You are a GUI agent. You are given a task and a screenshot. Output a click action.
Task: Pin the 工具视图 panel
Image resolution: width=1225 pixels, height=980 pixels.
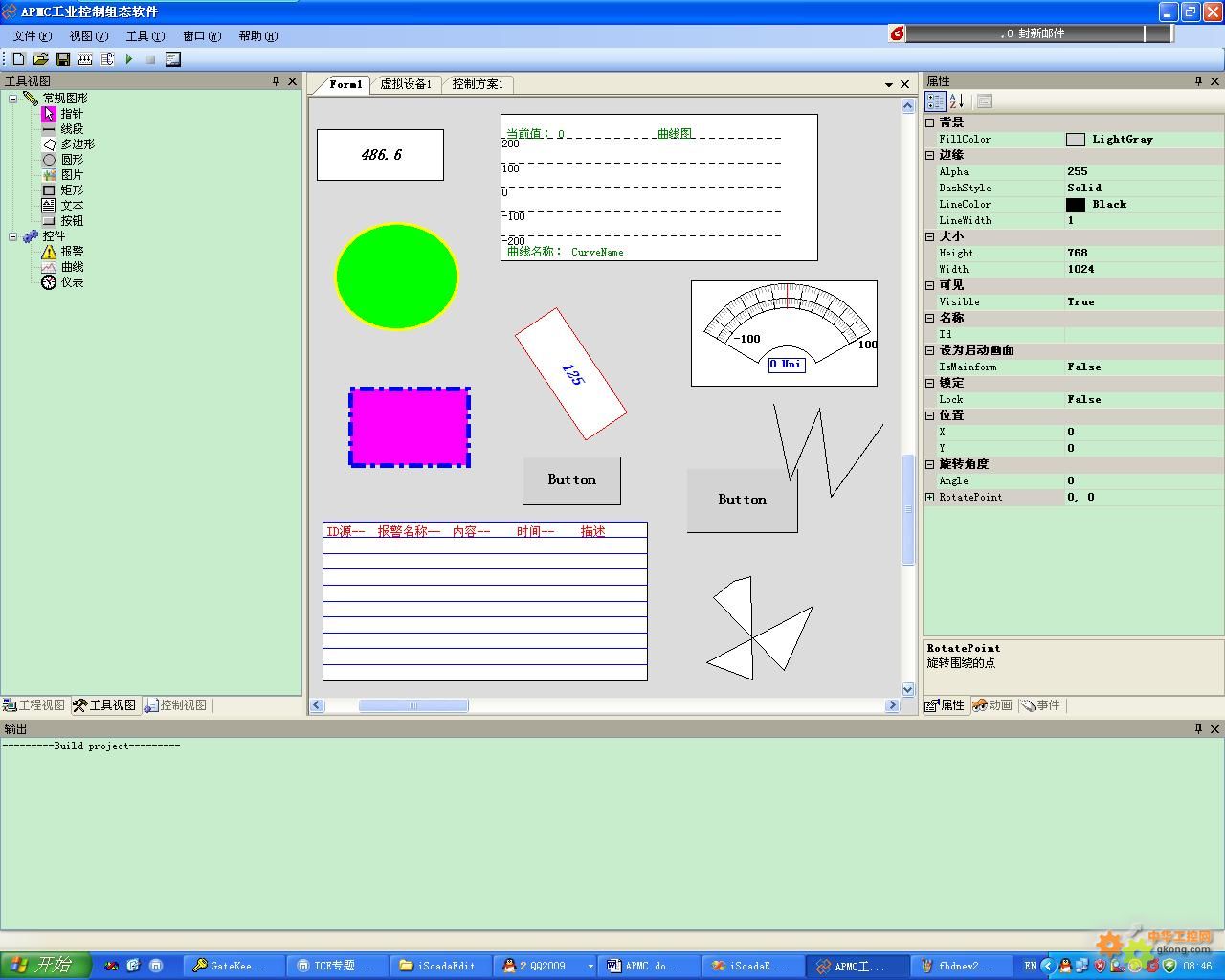[277, 81]
